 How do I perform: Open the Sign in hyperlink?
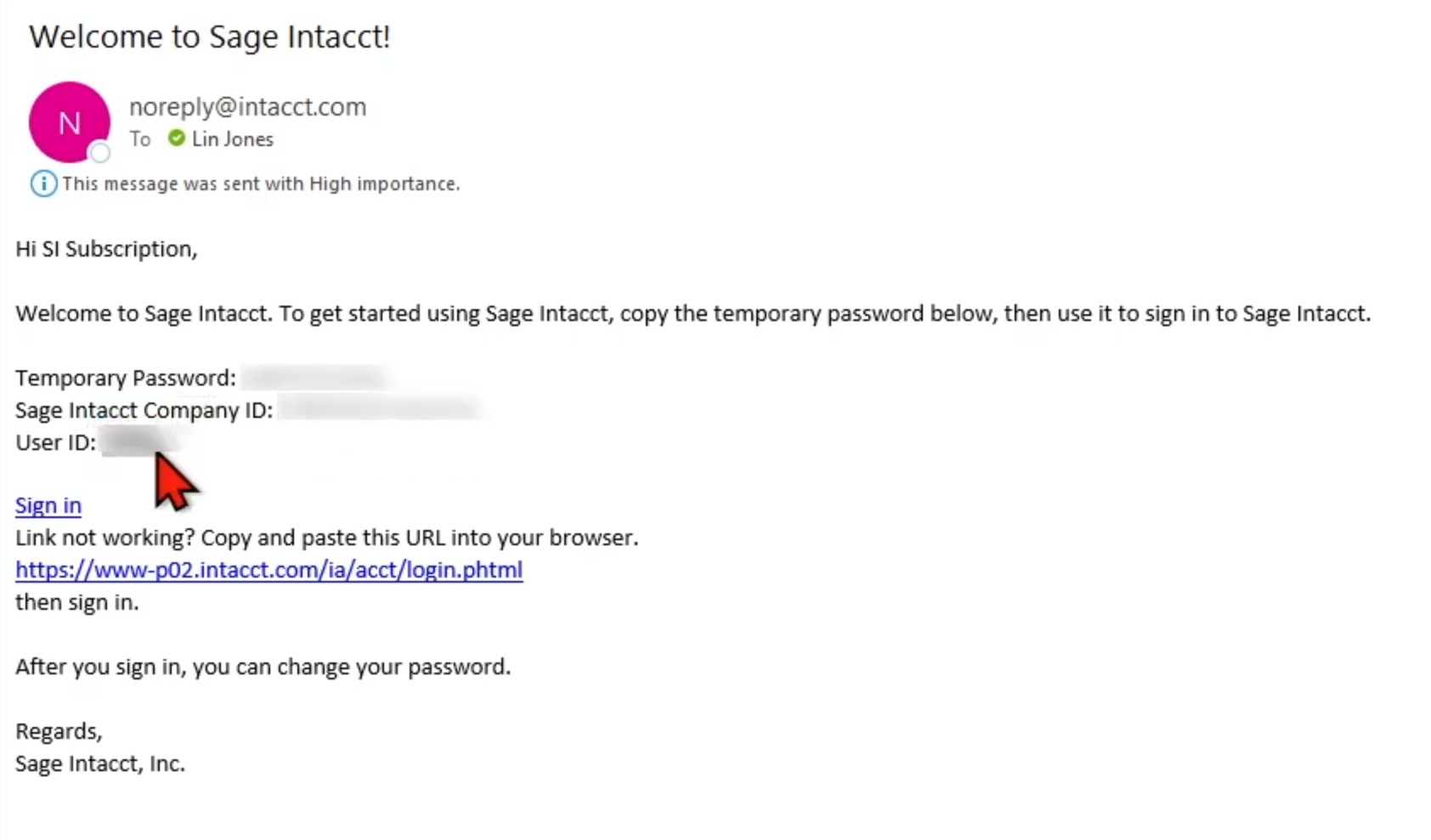(x=48, y=505)
